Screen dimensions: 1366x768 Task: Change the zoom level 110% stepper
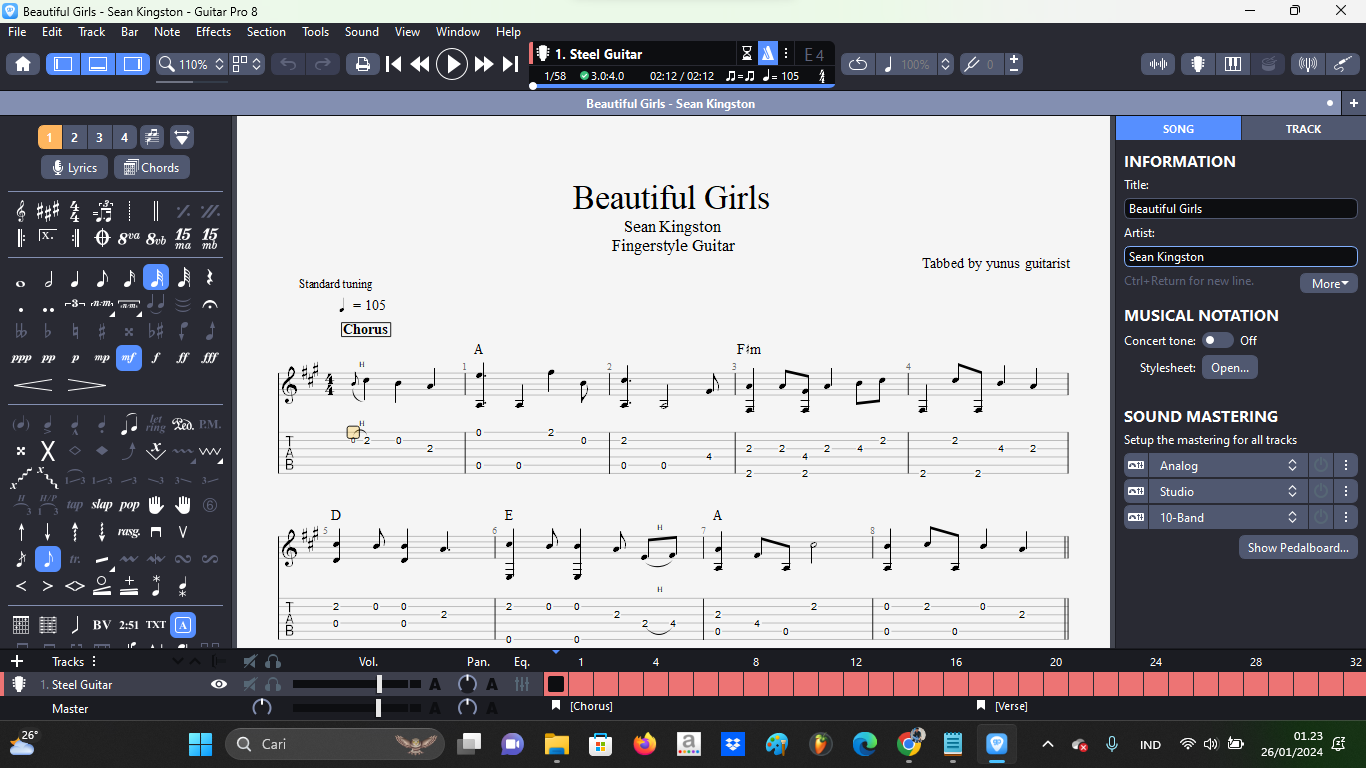(219, 64)
